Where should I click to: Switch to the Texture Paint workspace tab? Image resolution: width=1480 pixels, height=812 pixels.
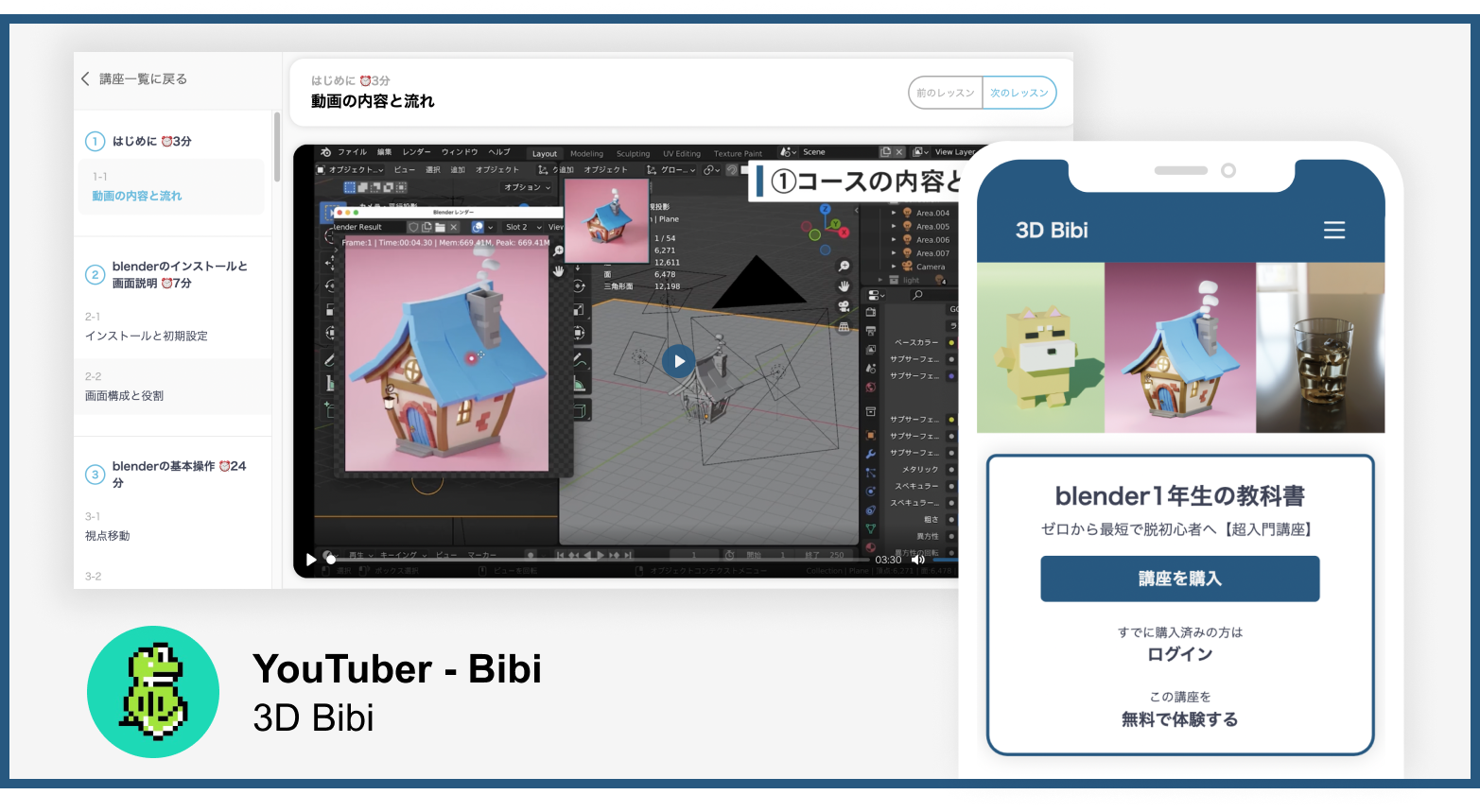point(738,153)
